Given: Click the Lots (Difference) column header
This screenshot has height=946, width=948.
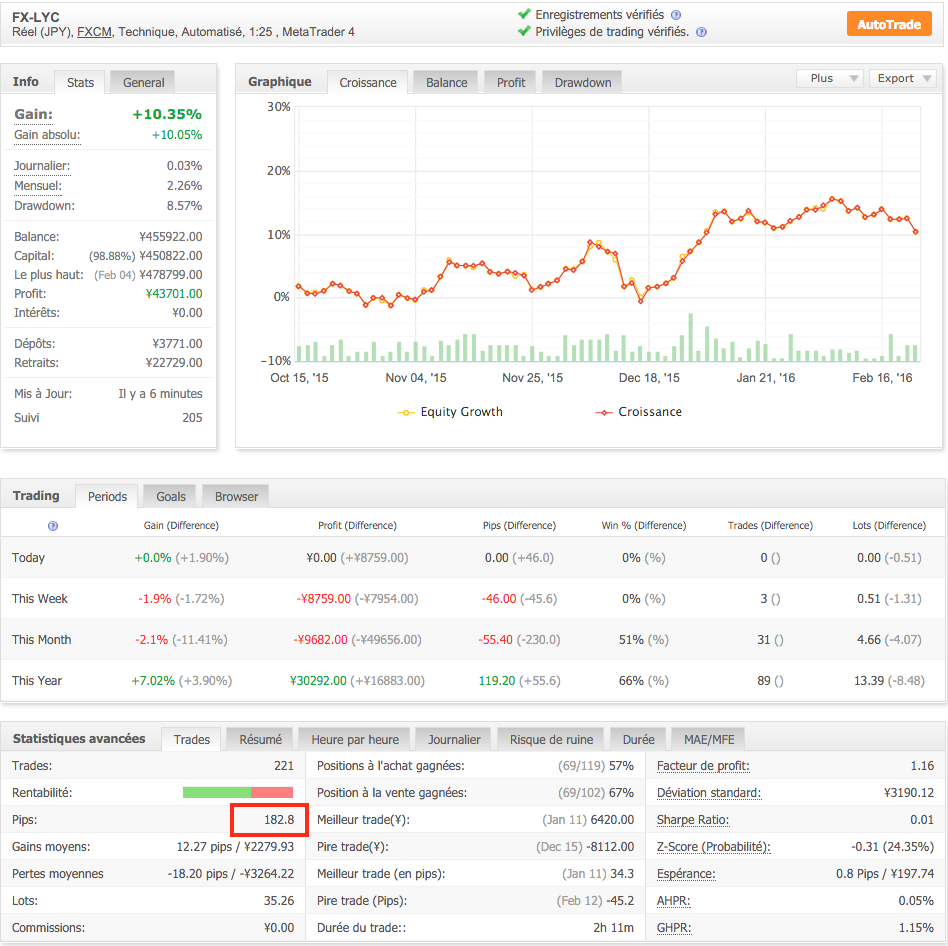Looking at the screenshot, I should tap(889, 525).
